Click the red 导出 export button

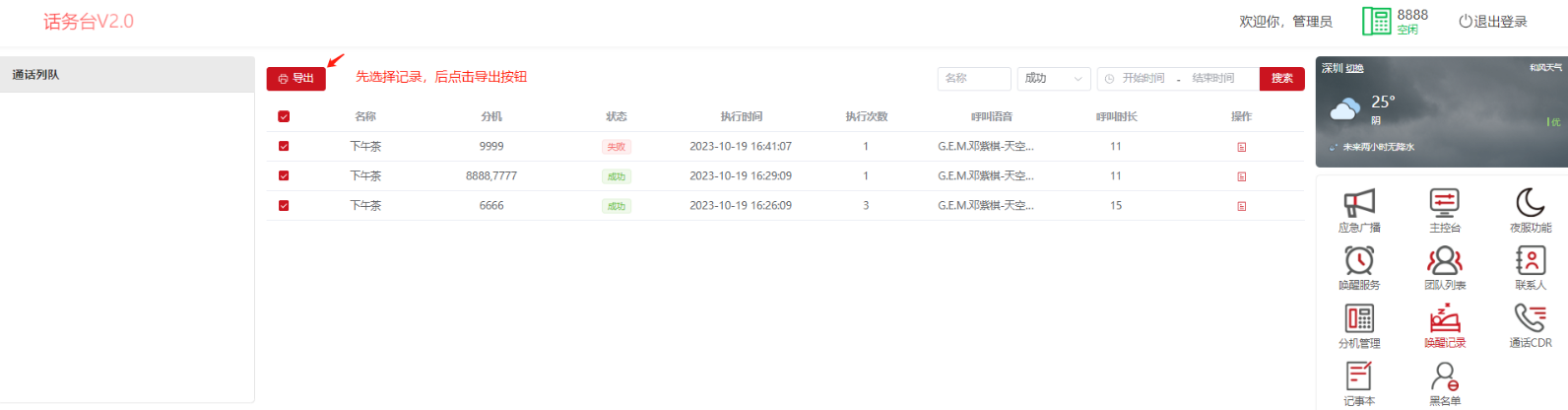pyautogui.click(x=295, y=79)
